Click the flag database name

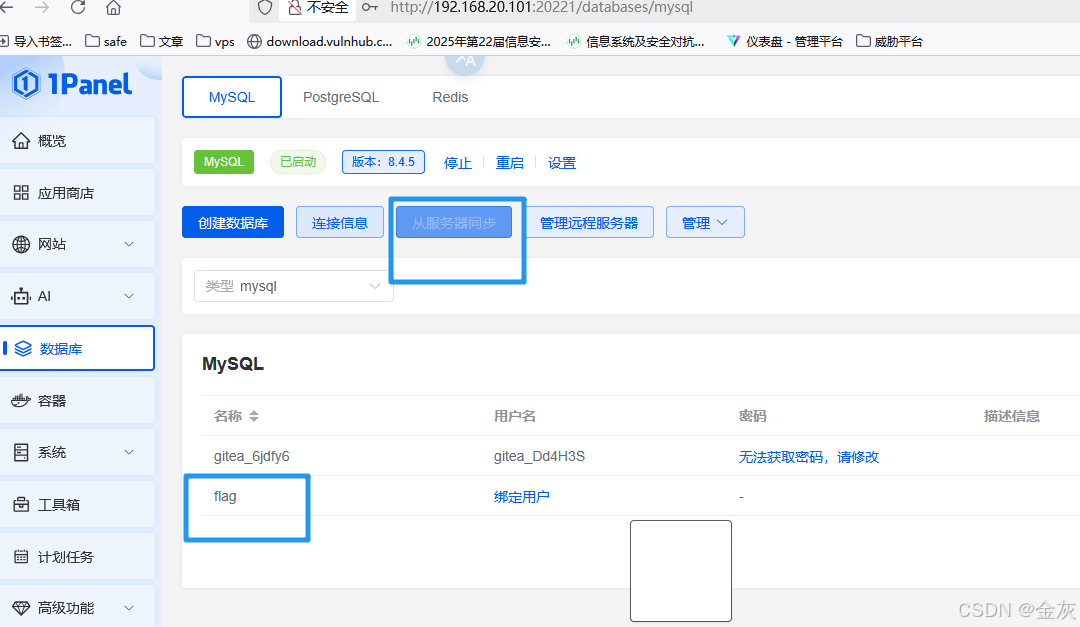pyautogui.click(x=225, y=496)
